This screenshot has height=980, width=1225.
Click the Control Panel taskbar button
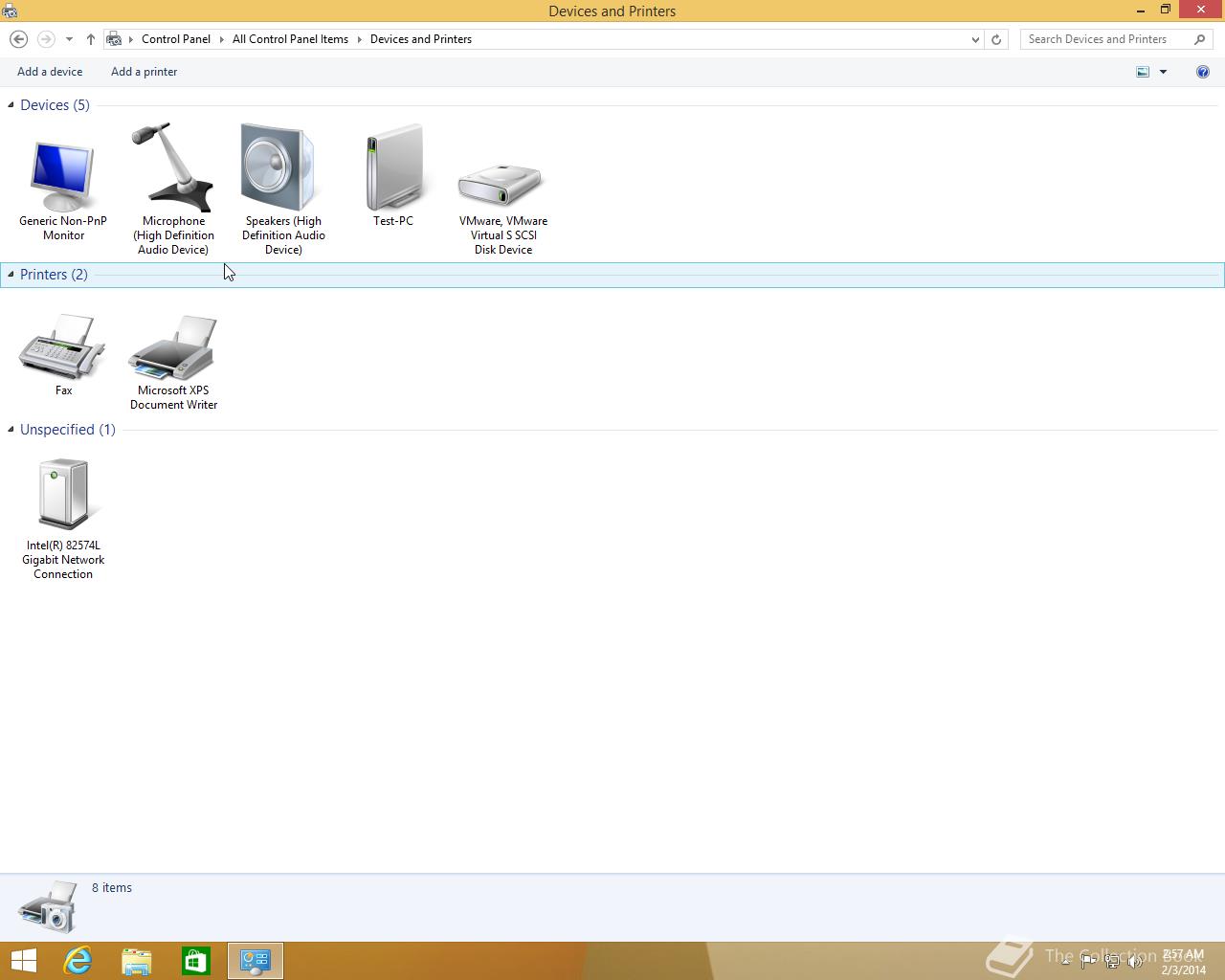point(256,961)
